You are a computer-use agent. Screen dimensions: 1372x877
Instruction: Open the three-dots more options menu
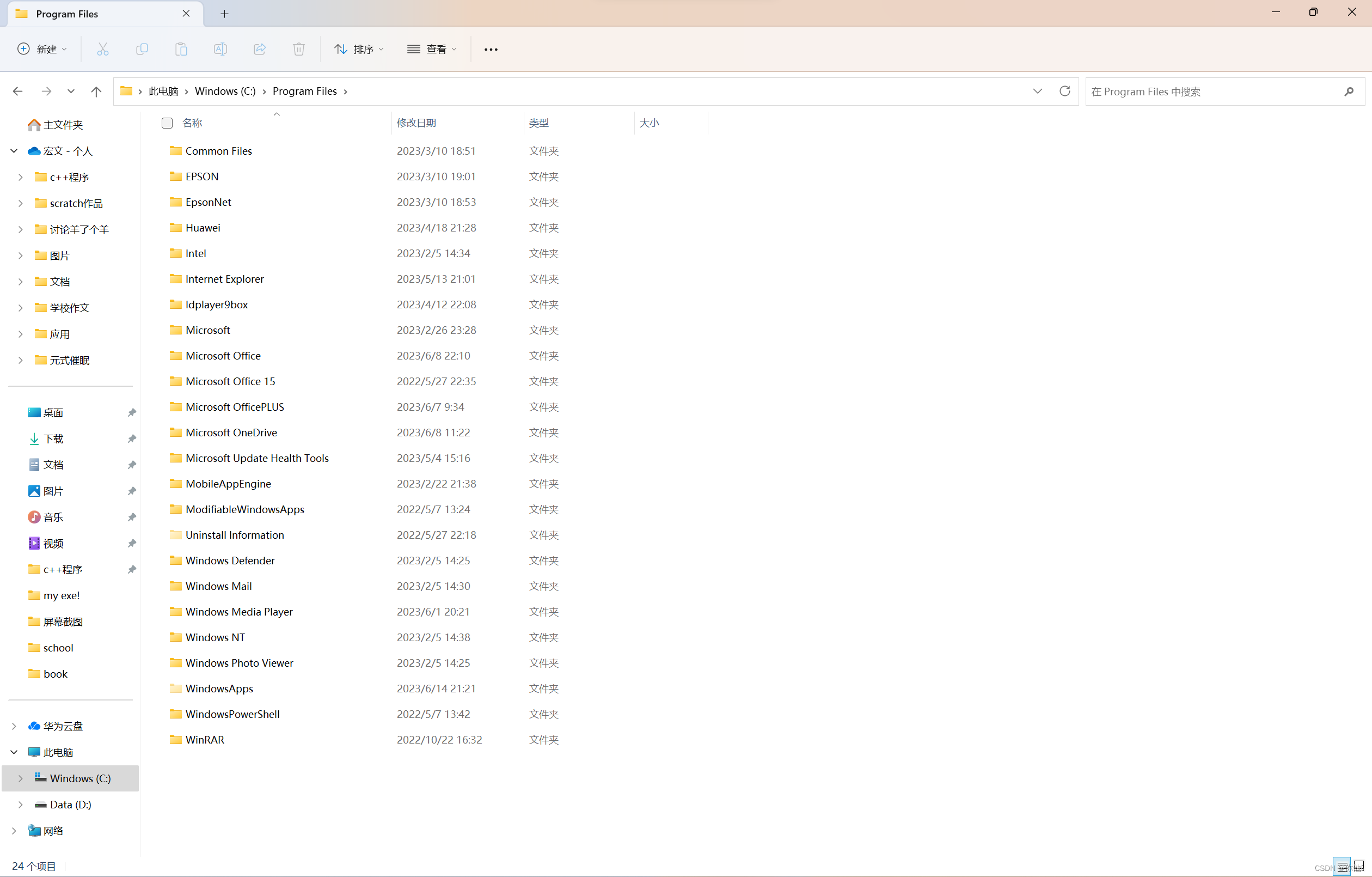(x=491, y=50)
